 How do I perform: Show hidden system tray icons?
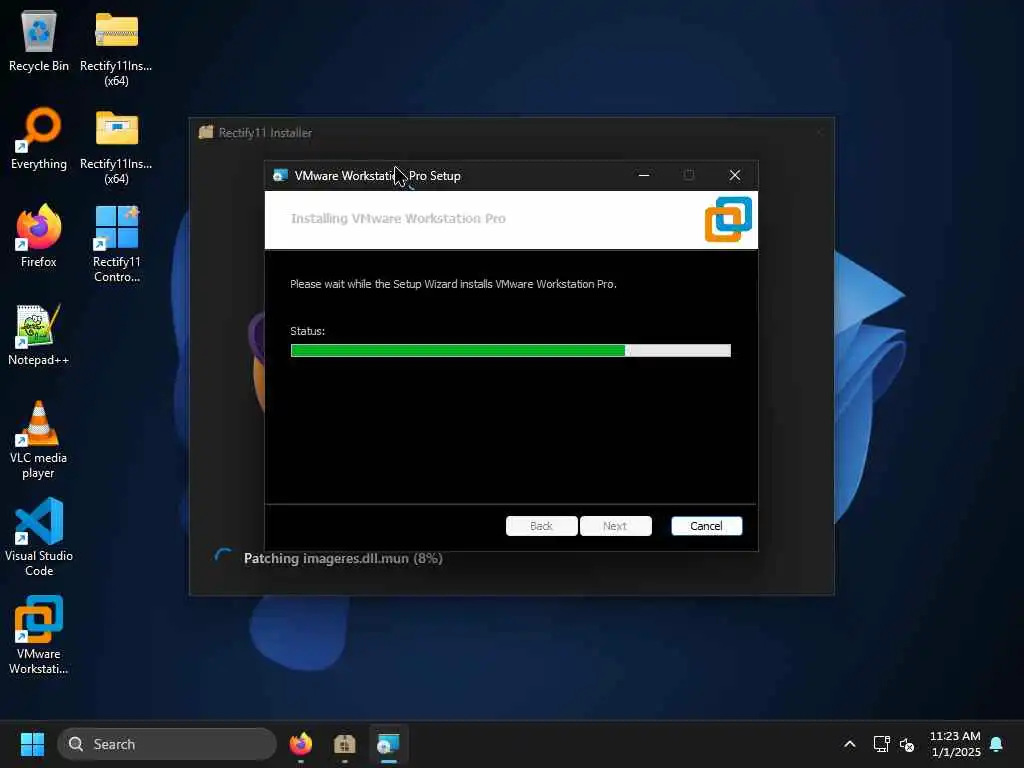pyautogui.click(x=850, y=744)
